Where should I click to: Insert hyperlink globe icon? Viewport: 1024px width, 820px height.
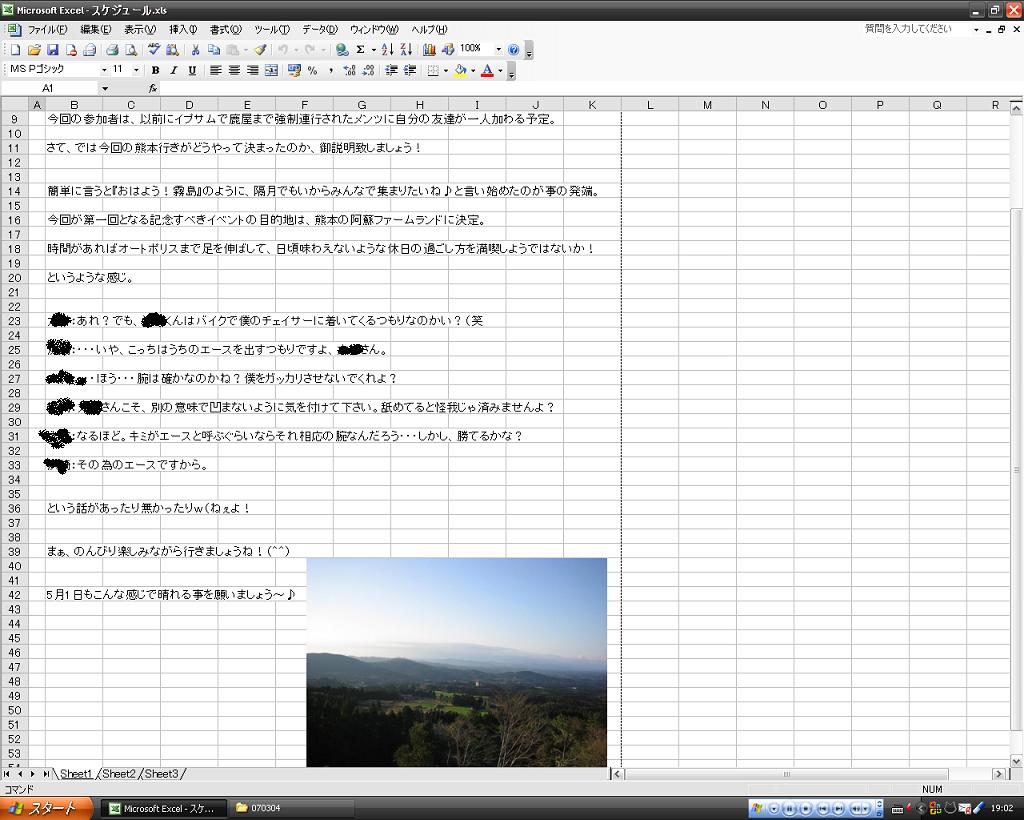pyautogui.click(x=342, y=50)
